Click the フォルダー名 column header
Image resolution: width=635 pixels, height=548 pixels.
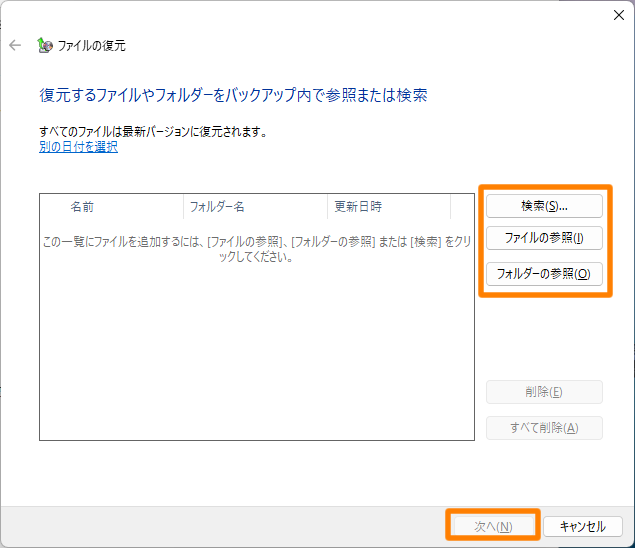pyautogui.click(x=217, y=207)
